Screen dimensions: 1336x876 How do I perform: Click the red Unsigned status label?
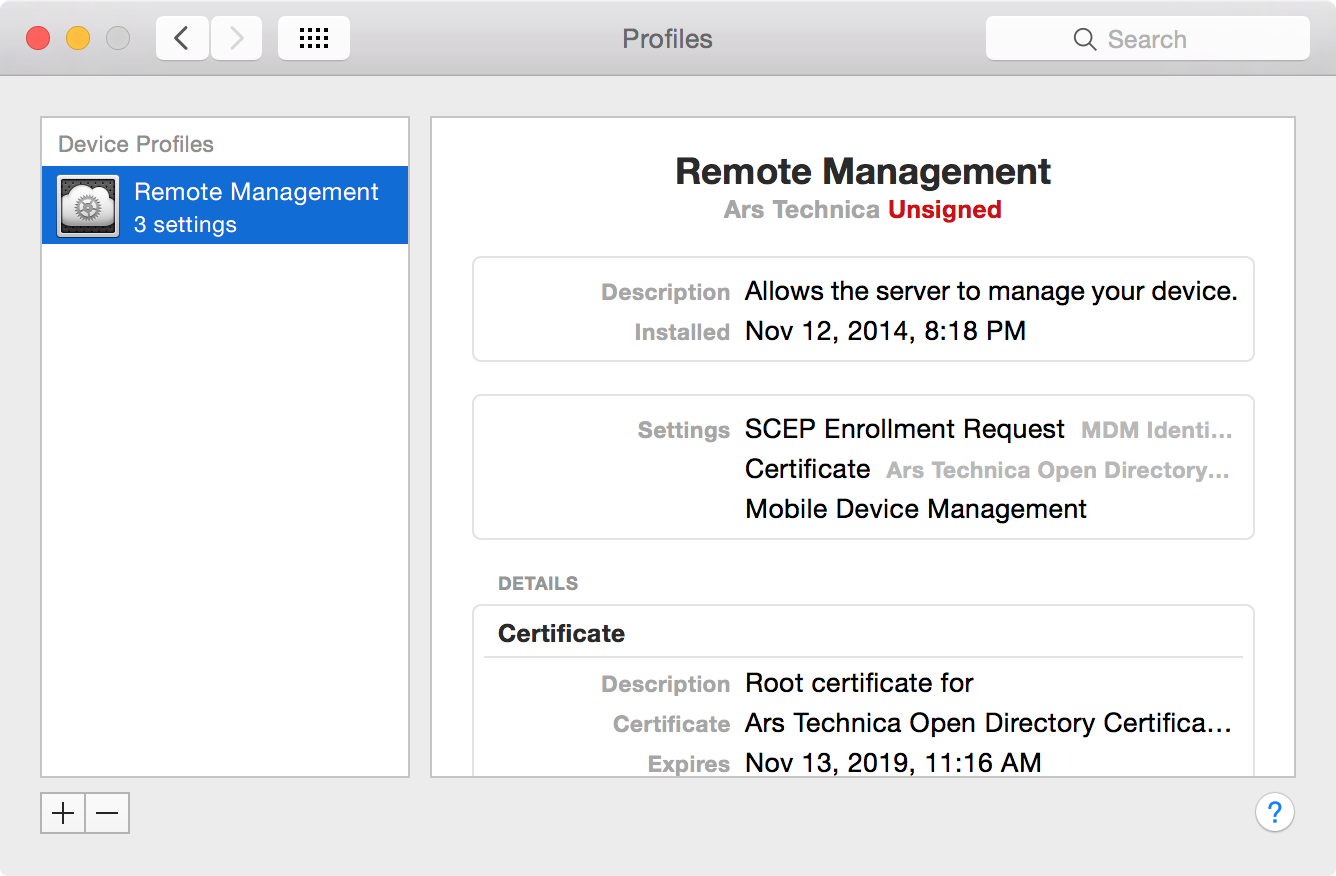pos(944,210)
